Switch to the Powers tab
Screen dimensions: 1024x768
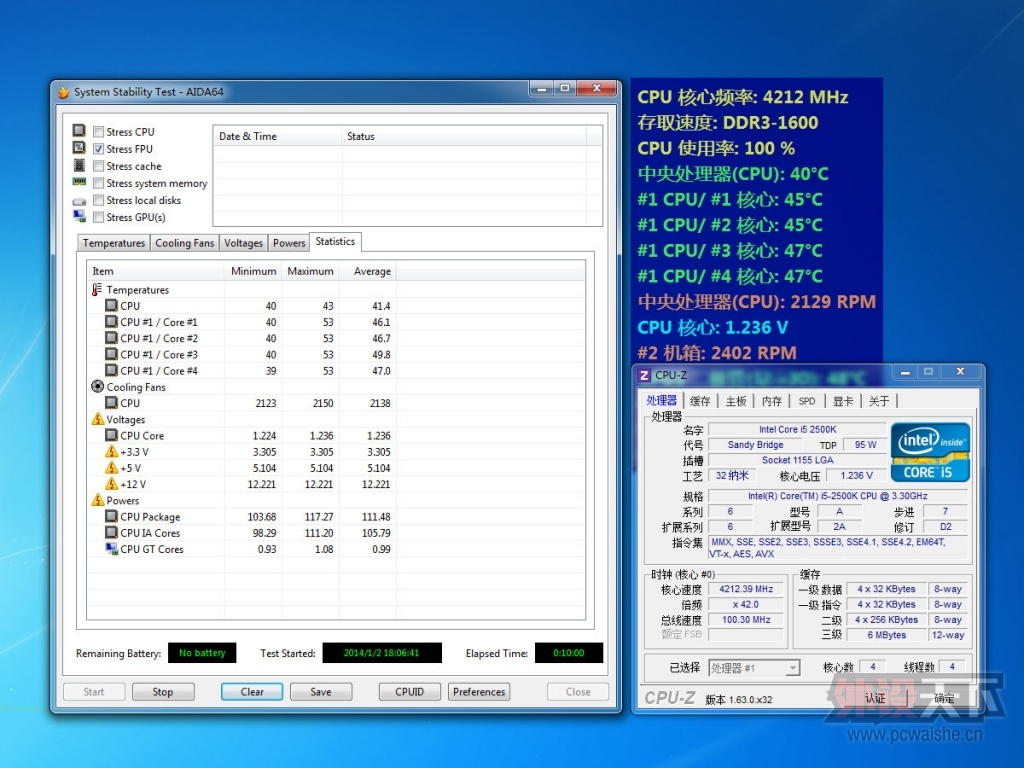(x=289, y=243)
